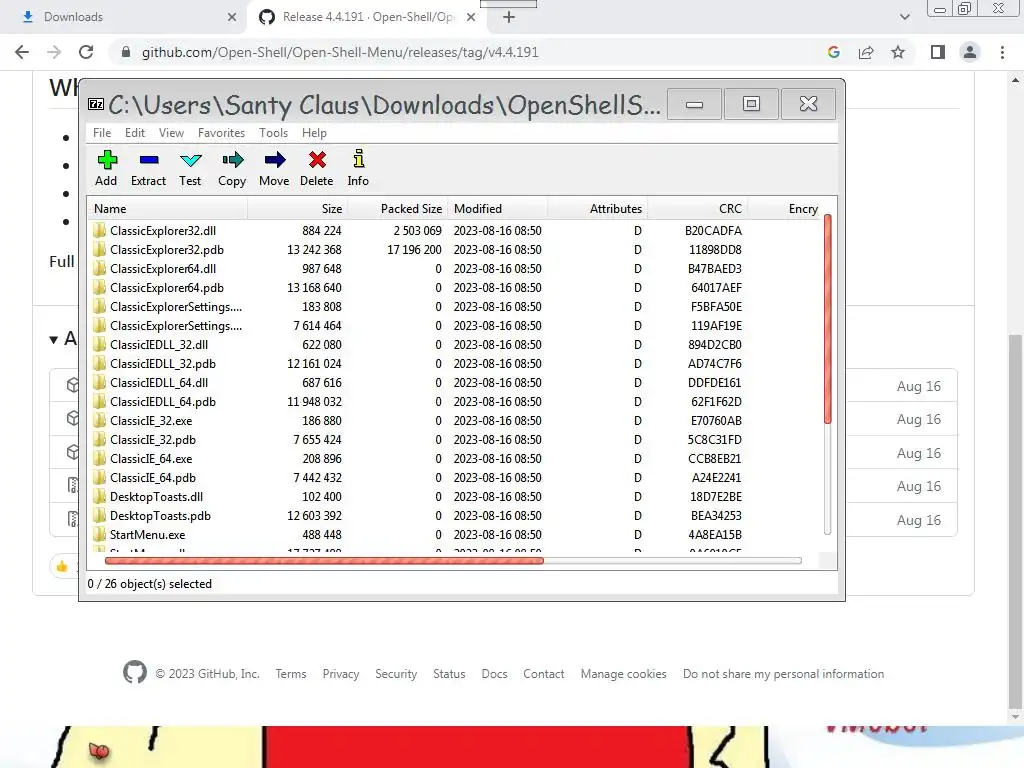Sort by the Name column header
This screenshot has height=768, width=1024.
point(167,209)
